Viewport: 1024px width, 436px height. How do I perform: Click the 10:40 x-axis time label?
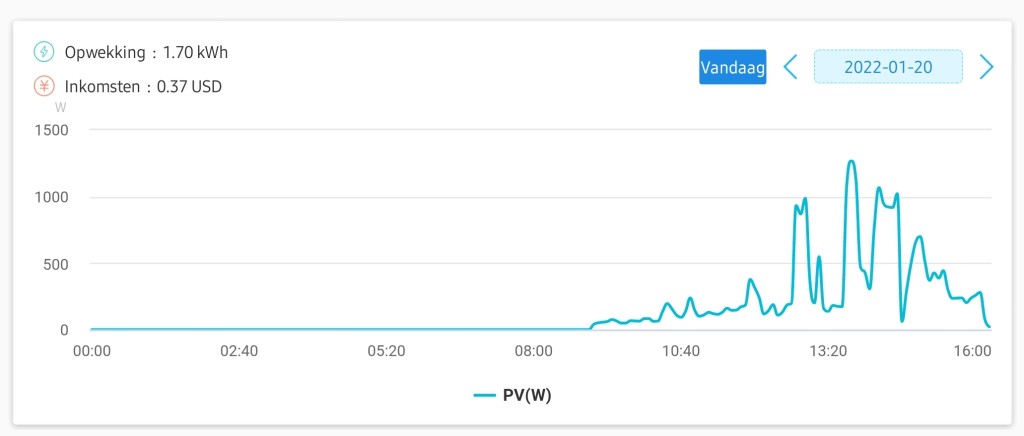click(681, 351)
